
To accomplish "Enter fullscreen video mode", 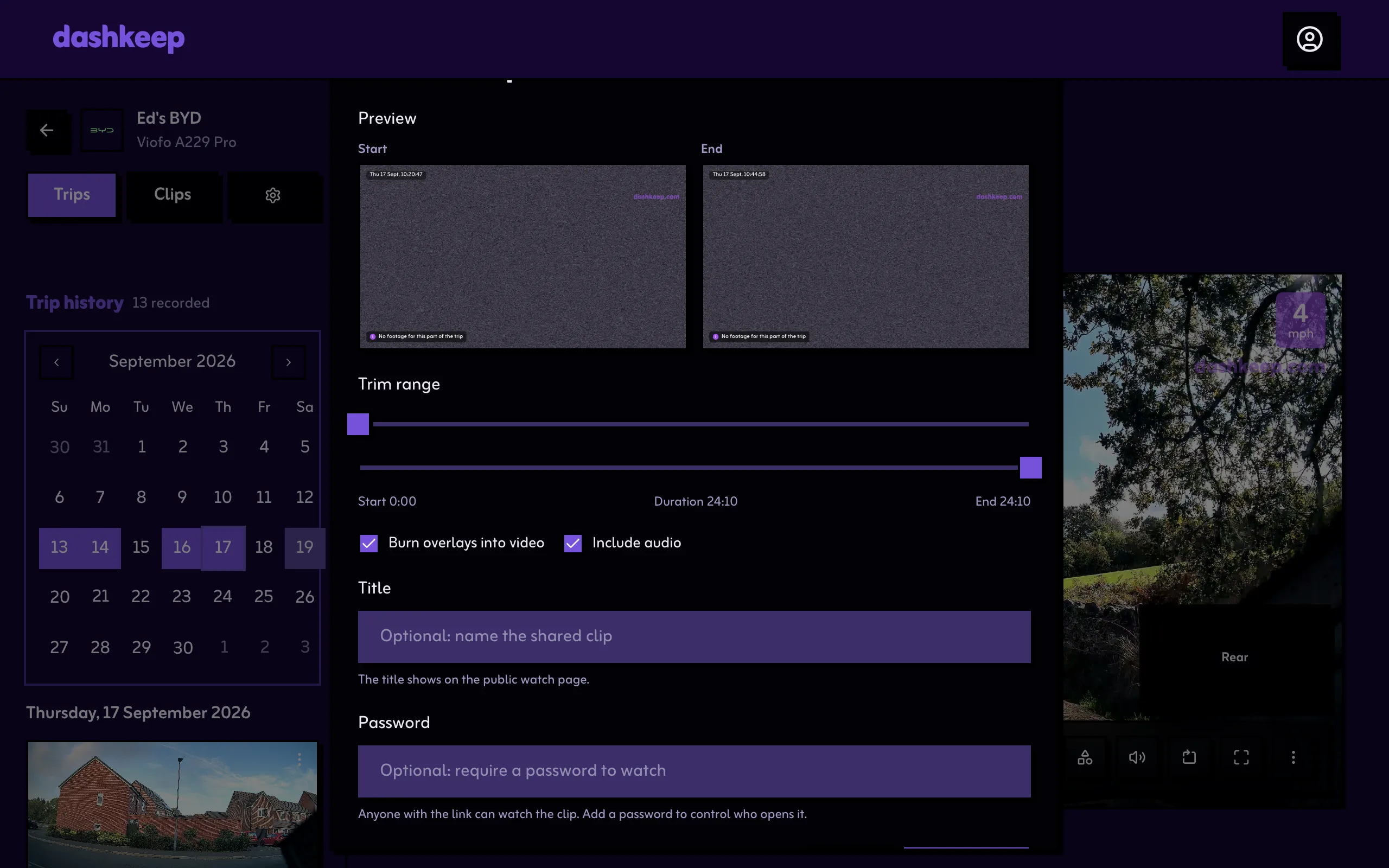I will point(1241,757).
